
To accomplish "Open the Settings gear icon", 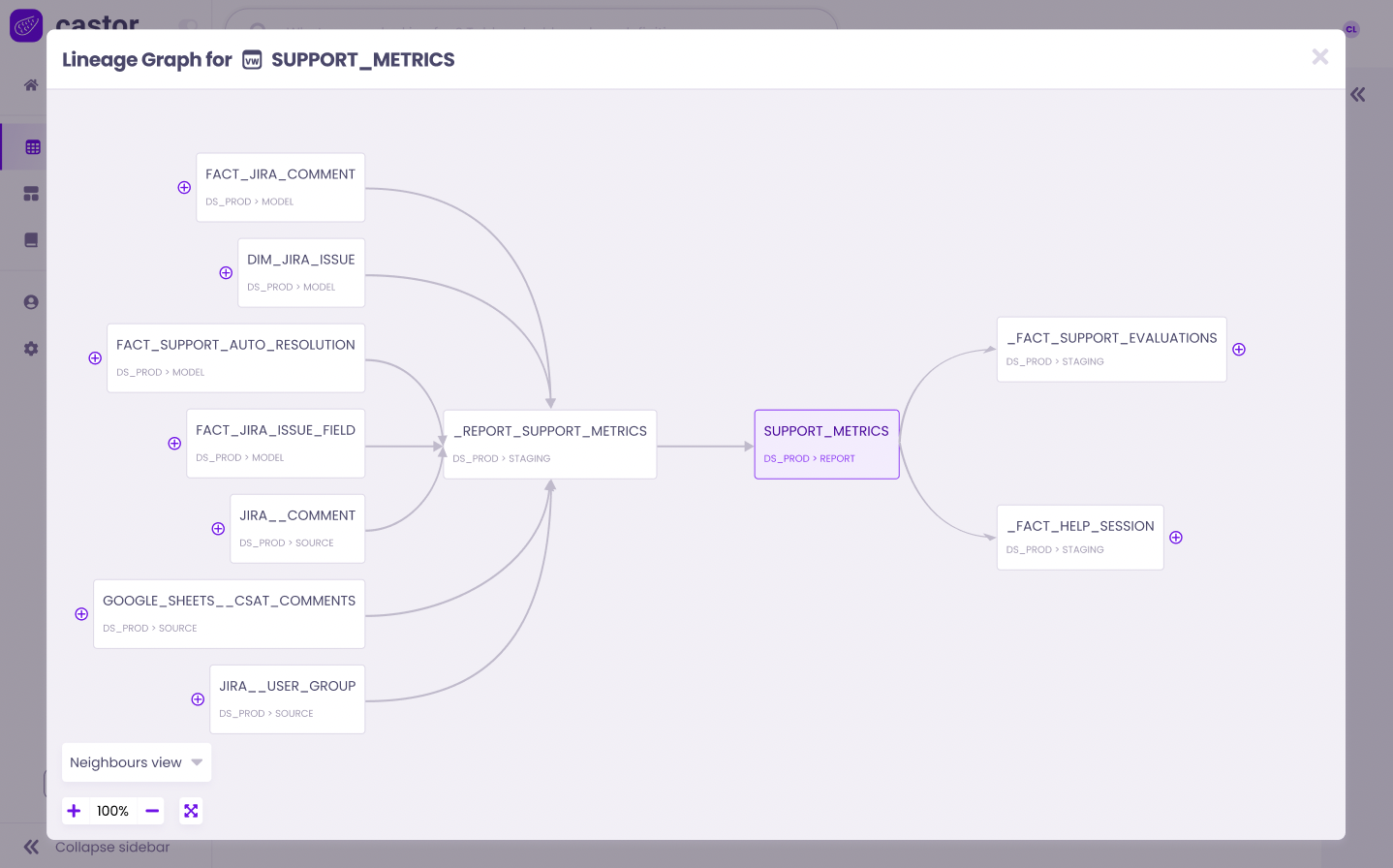I will (x=30, y=348).
